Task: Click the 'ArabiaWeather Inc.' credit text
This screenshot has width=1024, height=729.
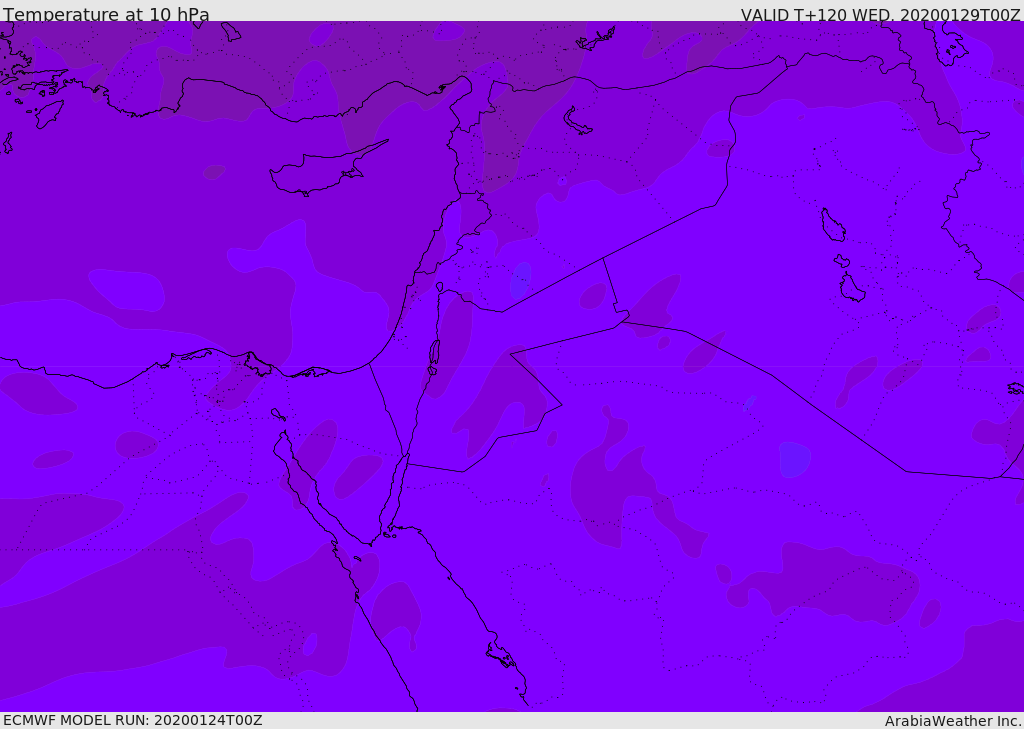Action: 954,721
